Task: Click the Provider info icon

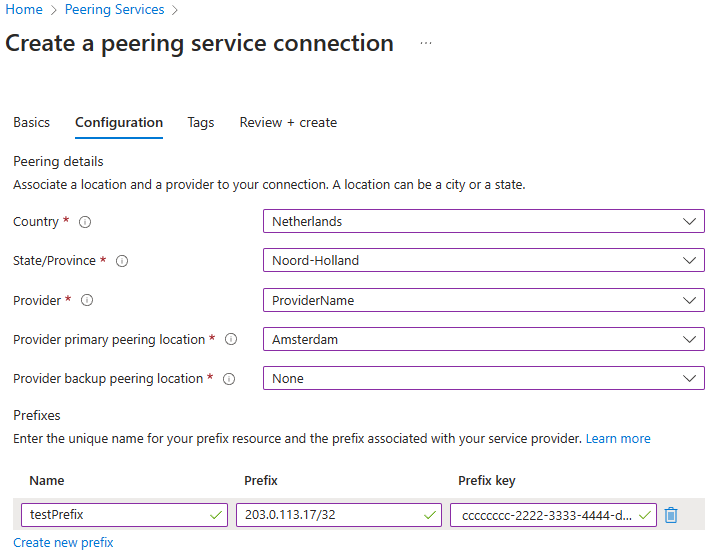Action: 87,300
